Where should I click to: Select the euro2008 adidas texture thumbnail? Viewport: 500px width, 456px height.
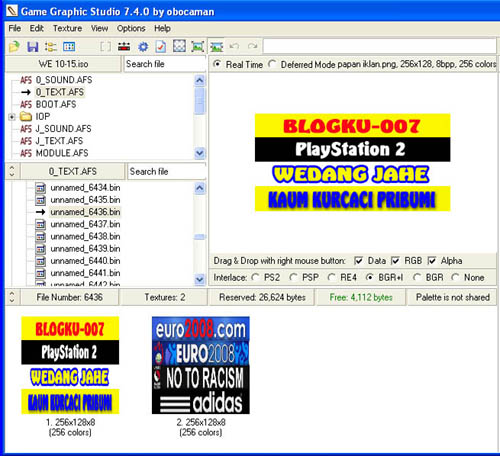[201, 365]
